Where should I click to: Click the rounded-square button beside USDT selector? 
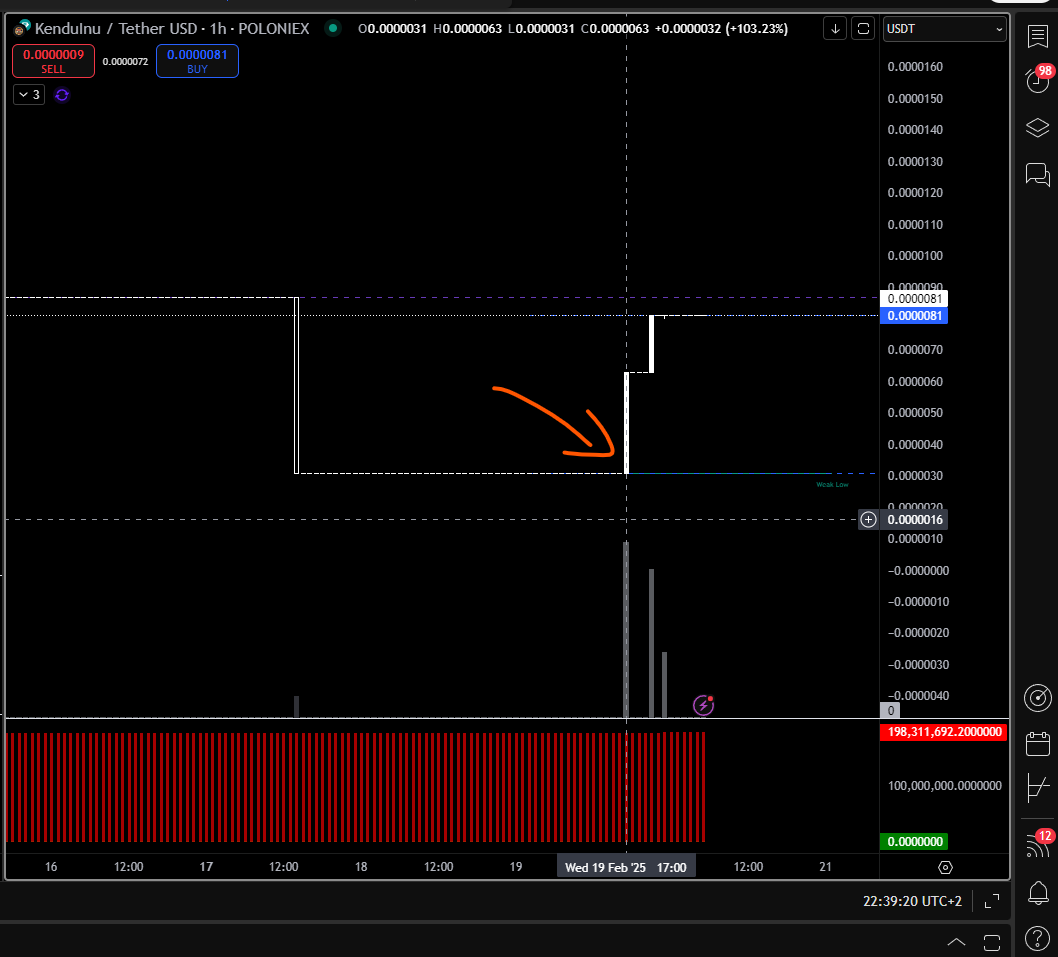tap(863, 29)
